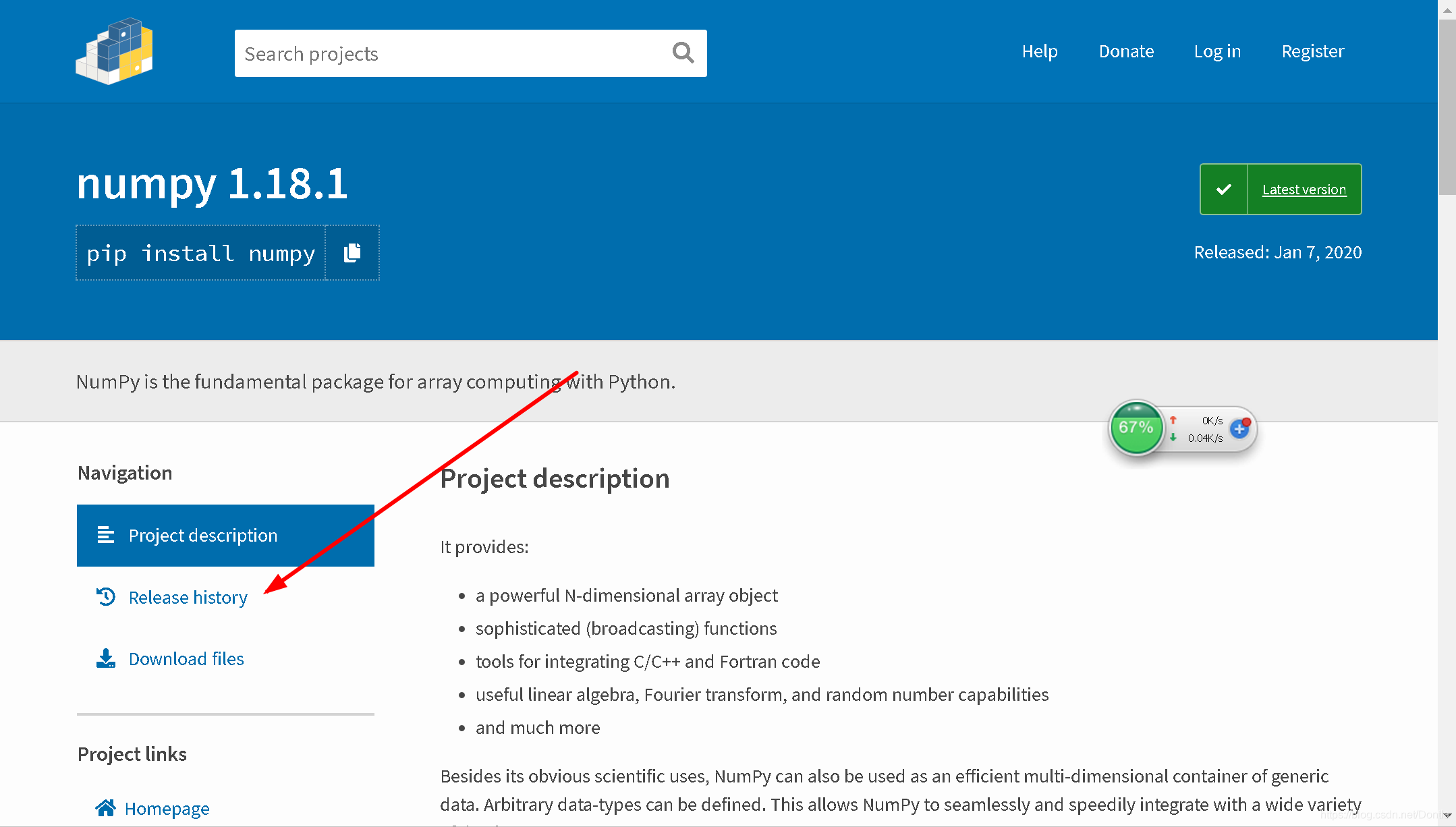Click the blue plus icon on the speed widget
Screen dimensions: 1456x827
tap(1239, 428)
